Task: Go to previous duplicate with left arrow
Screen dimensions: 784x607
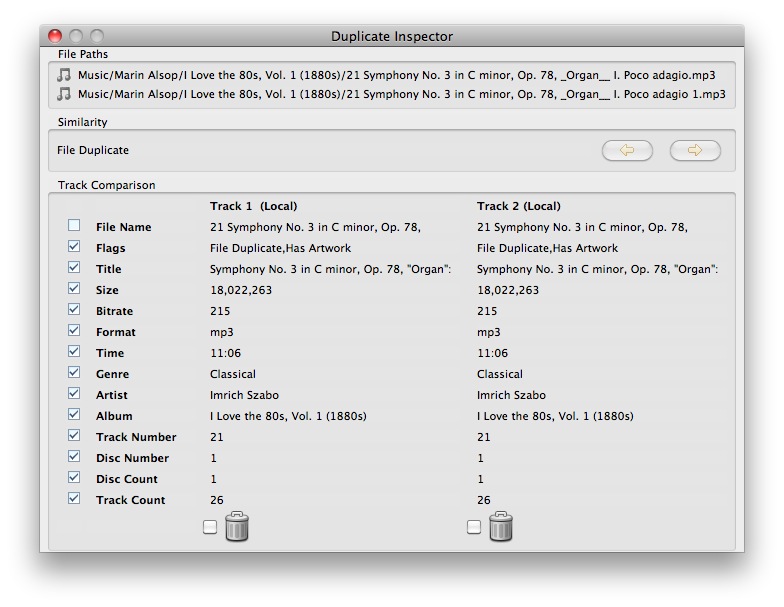Action: 627,151
